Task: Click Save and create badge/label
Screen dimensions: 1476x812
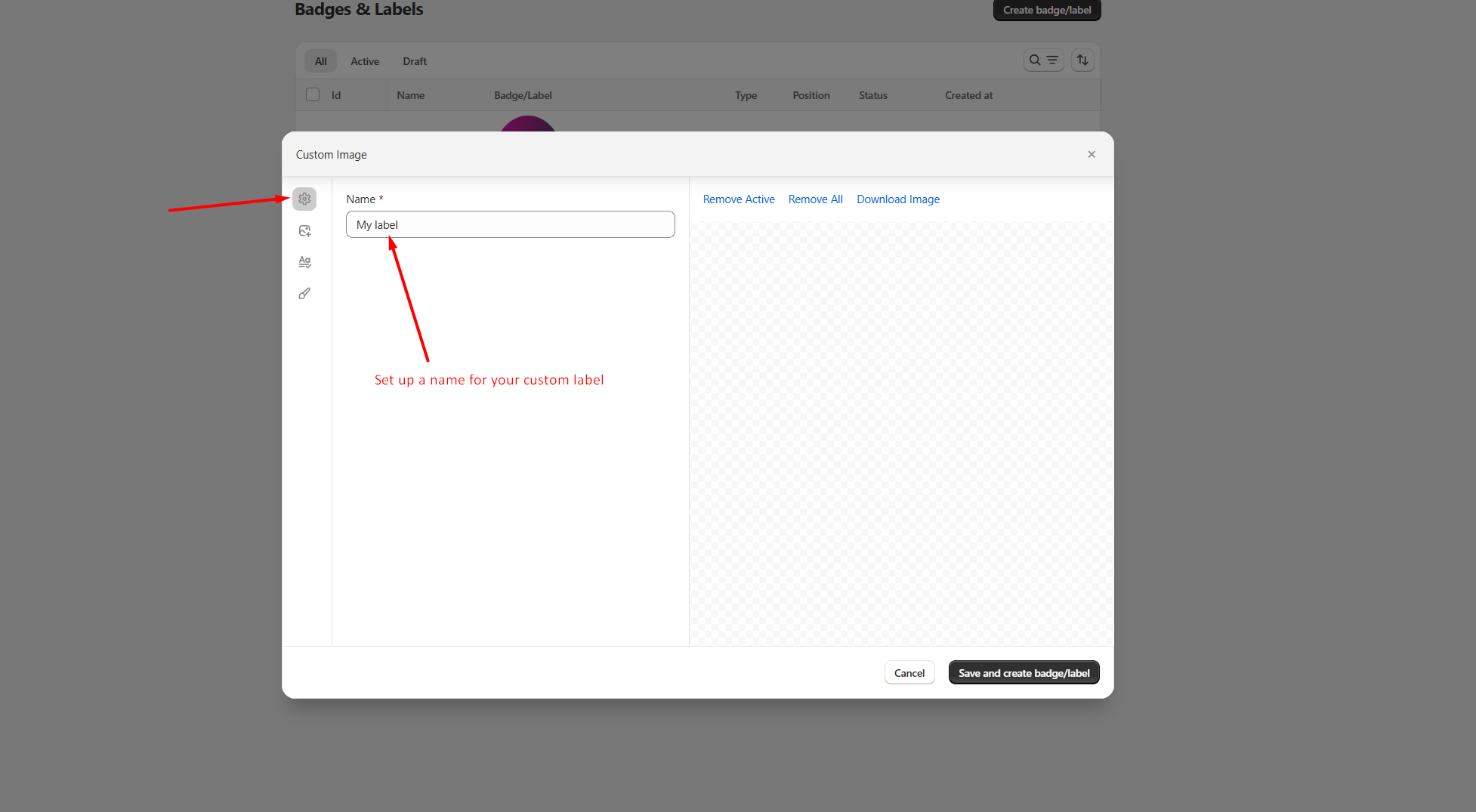Action: click(1024, 673)
